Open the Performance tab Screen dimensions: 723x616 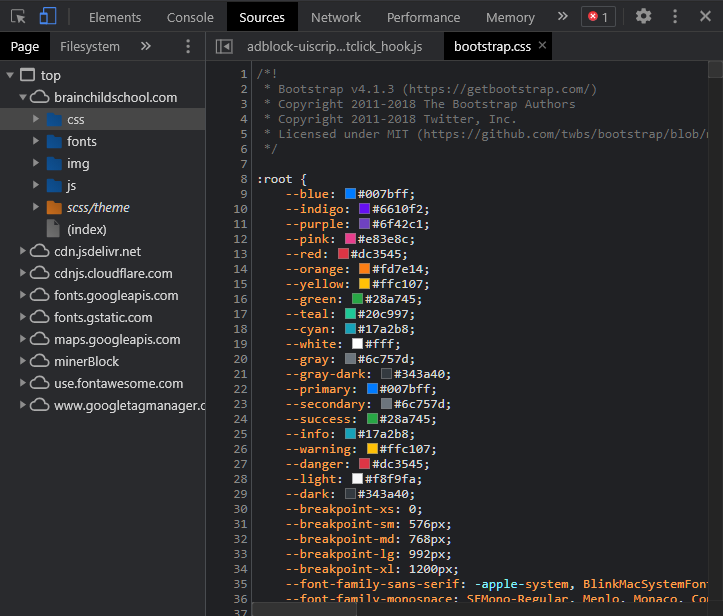click(423, 17)
